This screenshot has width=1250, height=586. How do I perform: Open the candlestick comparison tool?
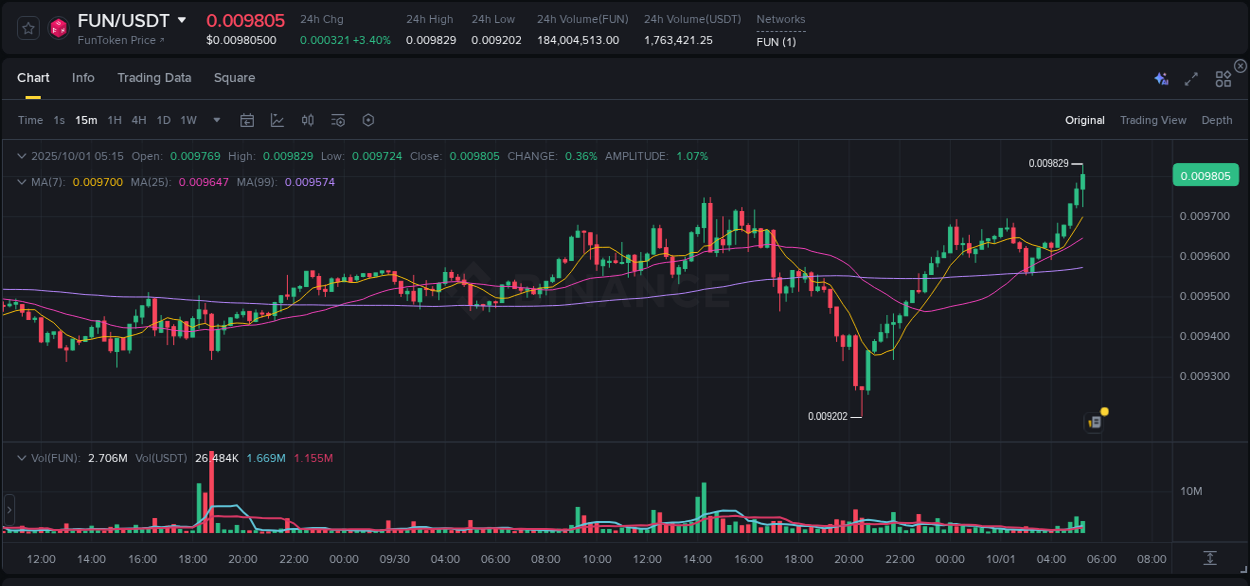(x=307, y=120)
